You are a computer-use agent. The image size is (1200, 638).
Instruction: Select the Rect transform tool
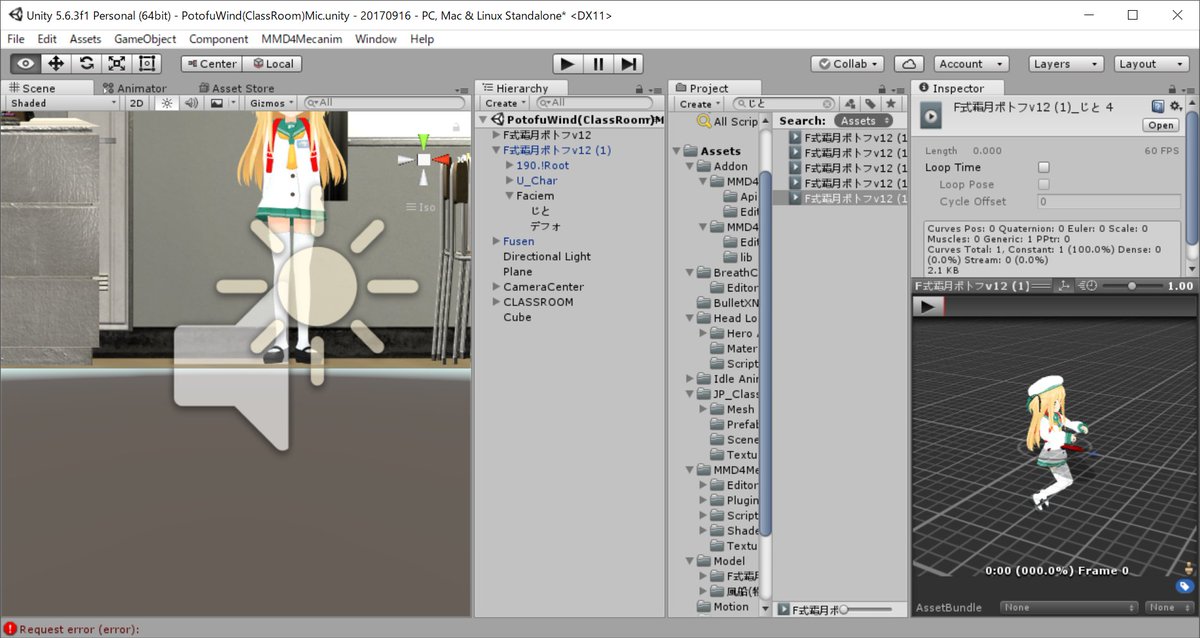tap(147, 63)
